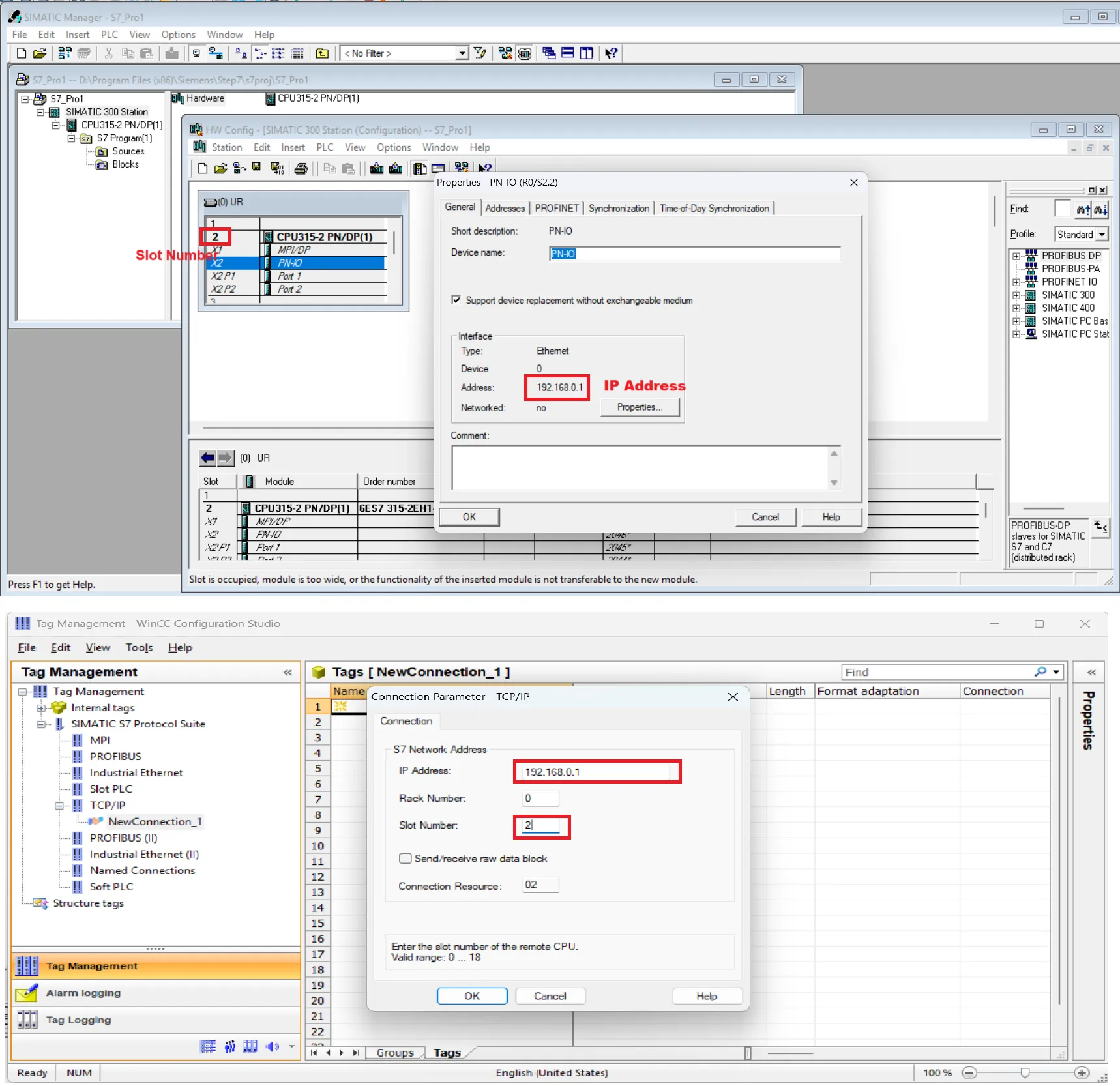Toggle the Catalog icon in HW Config toolbar

coord(420,168)
